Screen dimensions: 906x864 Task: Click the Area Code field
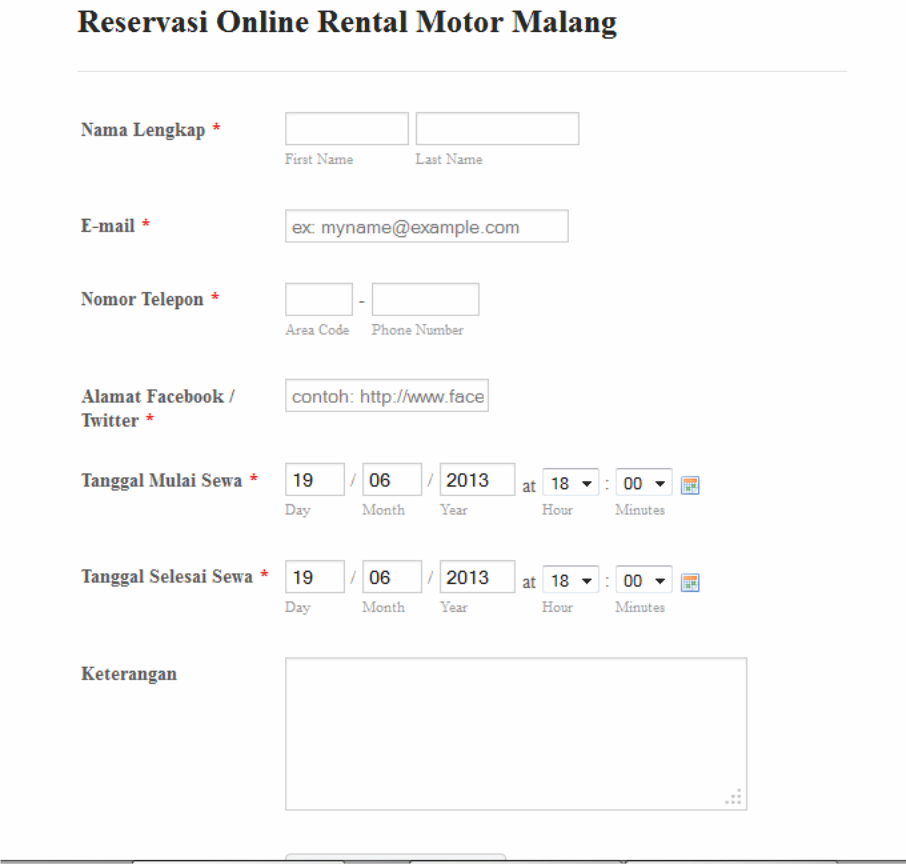click(x=319, y=299)
